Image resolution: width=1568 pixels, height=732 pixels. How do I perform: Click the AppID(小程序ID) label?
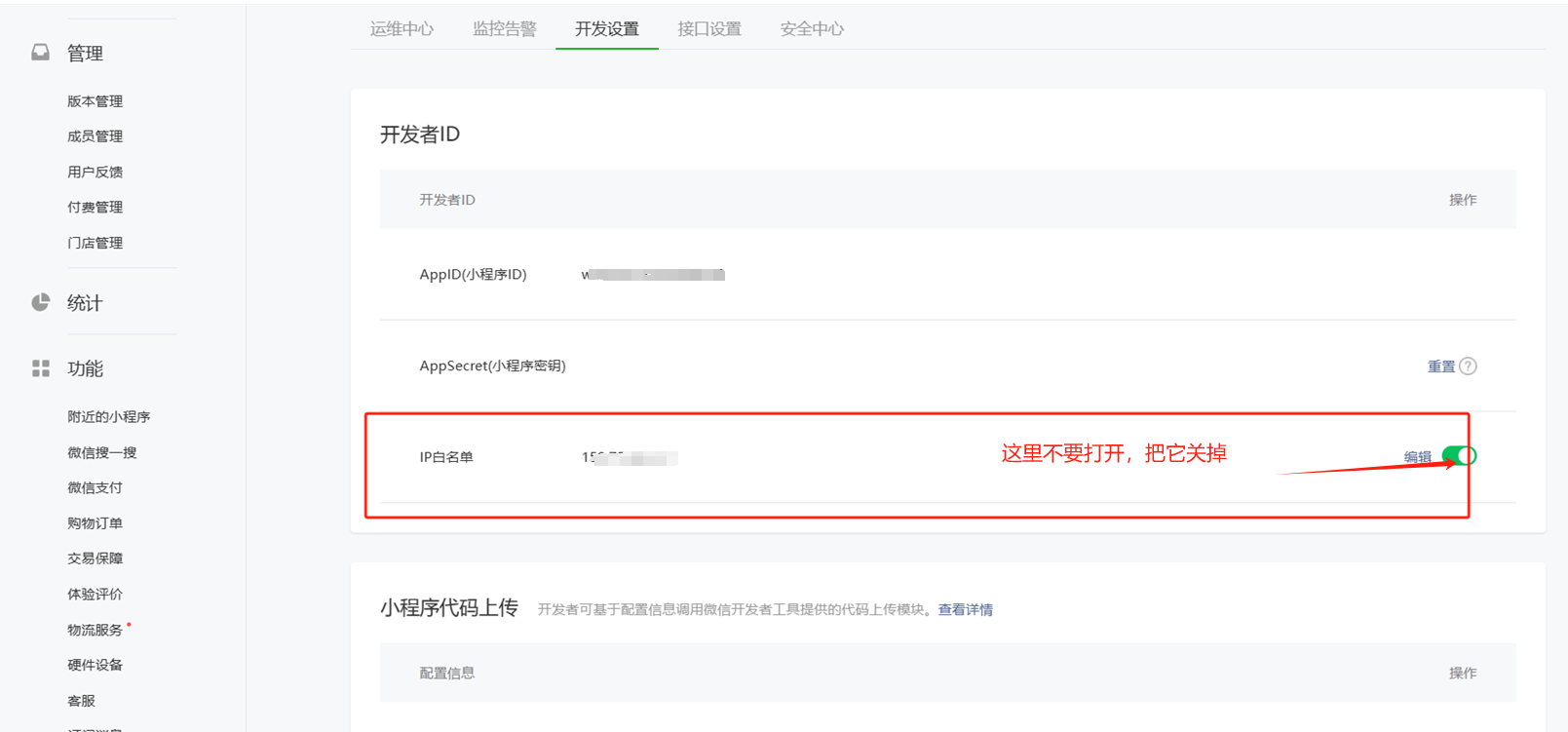tap(473, 275)
